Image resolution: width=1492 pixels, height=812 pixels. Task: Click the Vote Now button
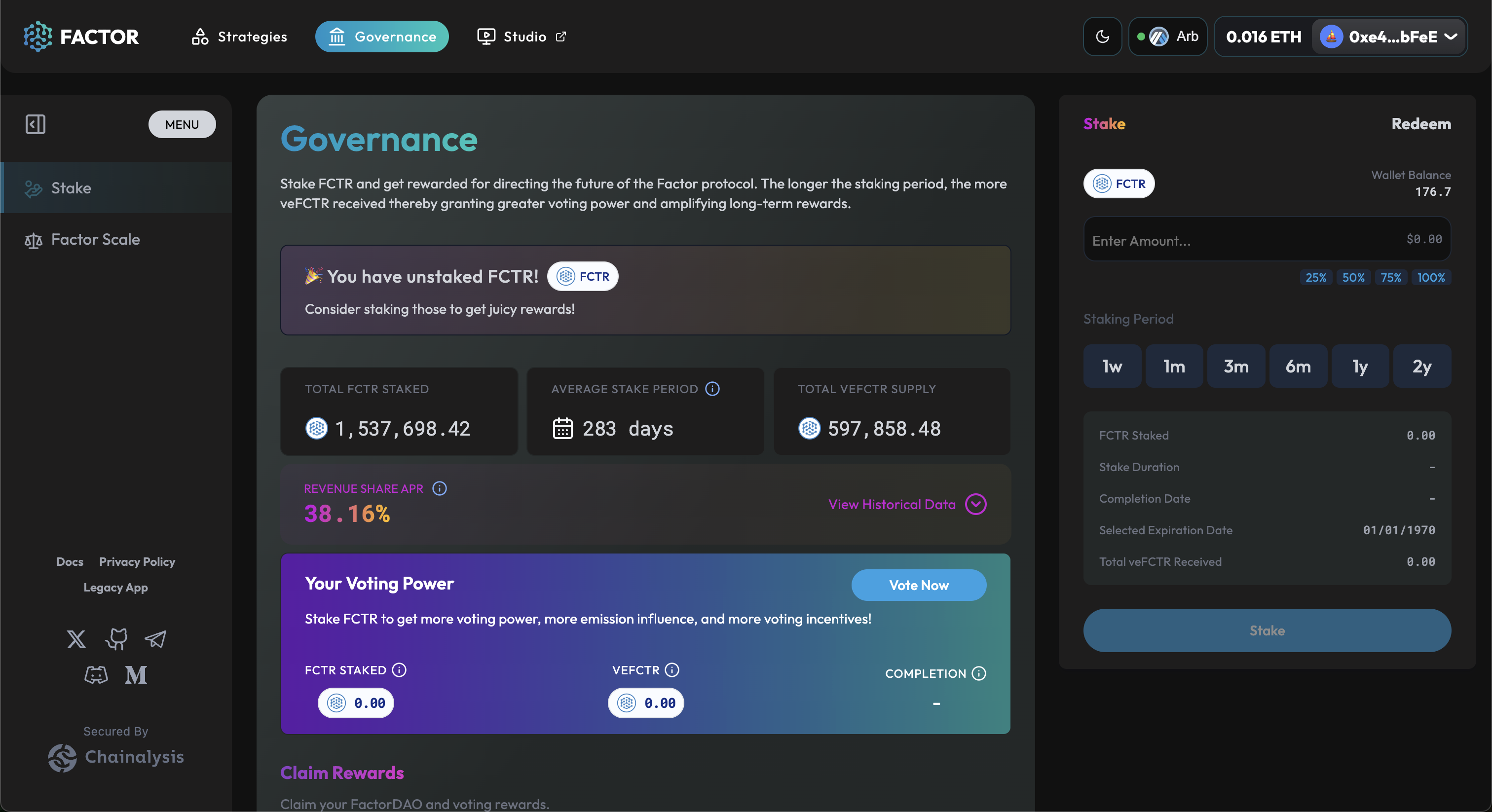[919, 585]
